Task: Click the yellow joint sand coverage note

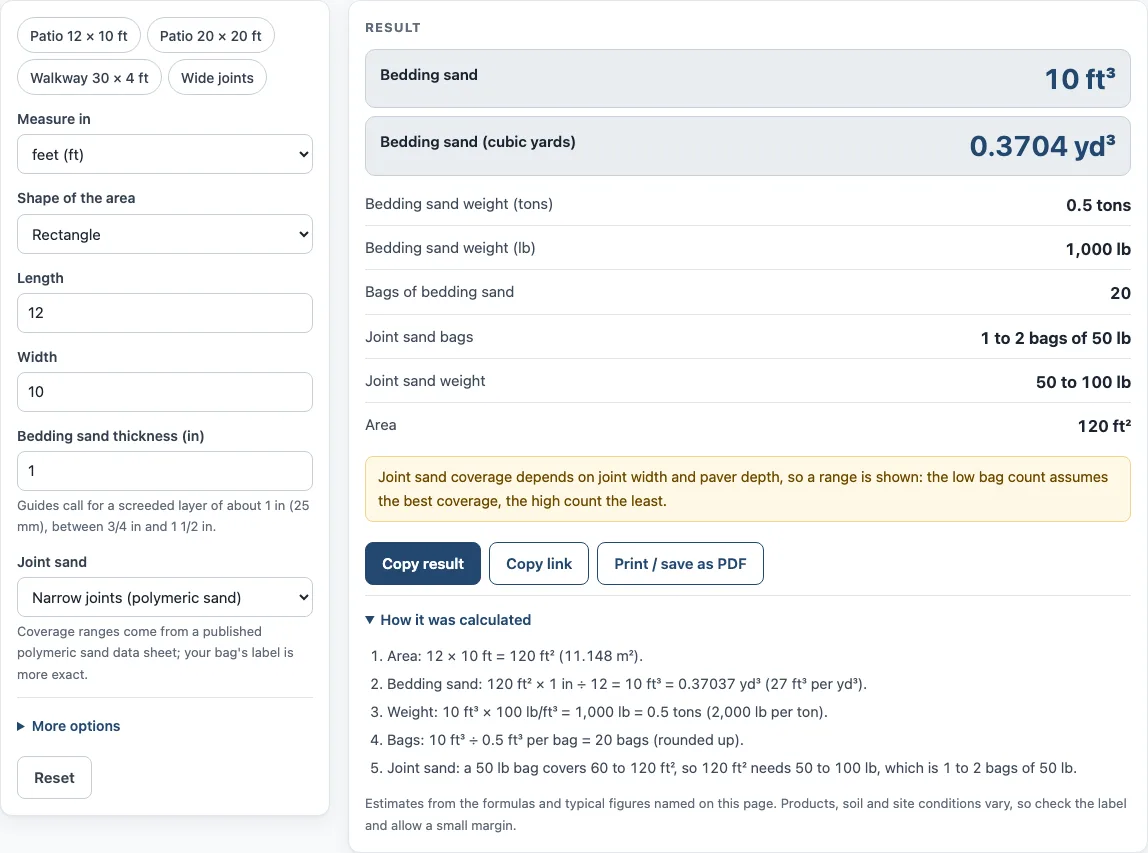Action: point(748,489)
